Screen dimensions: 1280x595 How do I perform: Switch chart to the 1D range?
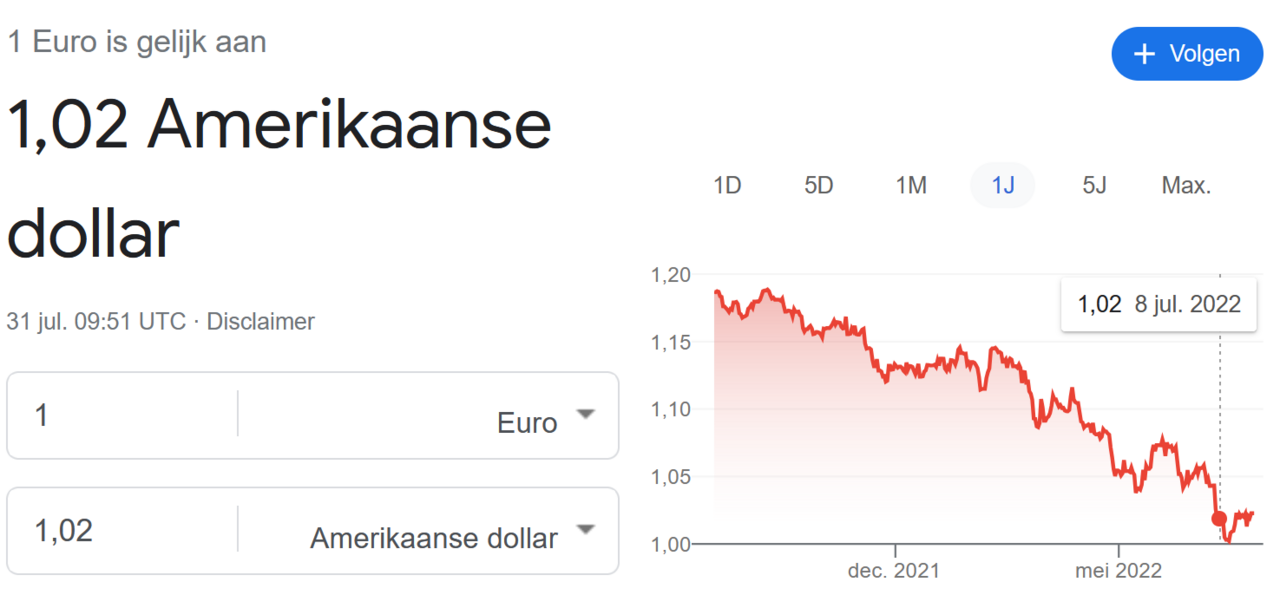[x=727, y=185]
